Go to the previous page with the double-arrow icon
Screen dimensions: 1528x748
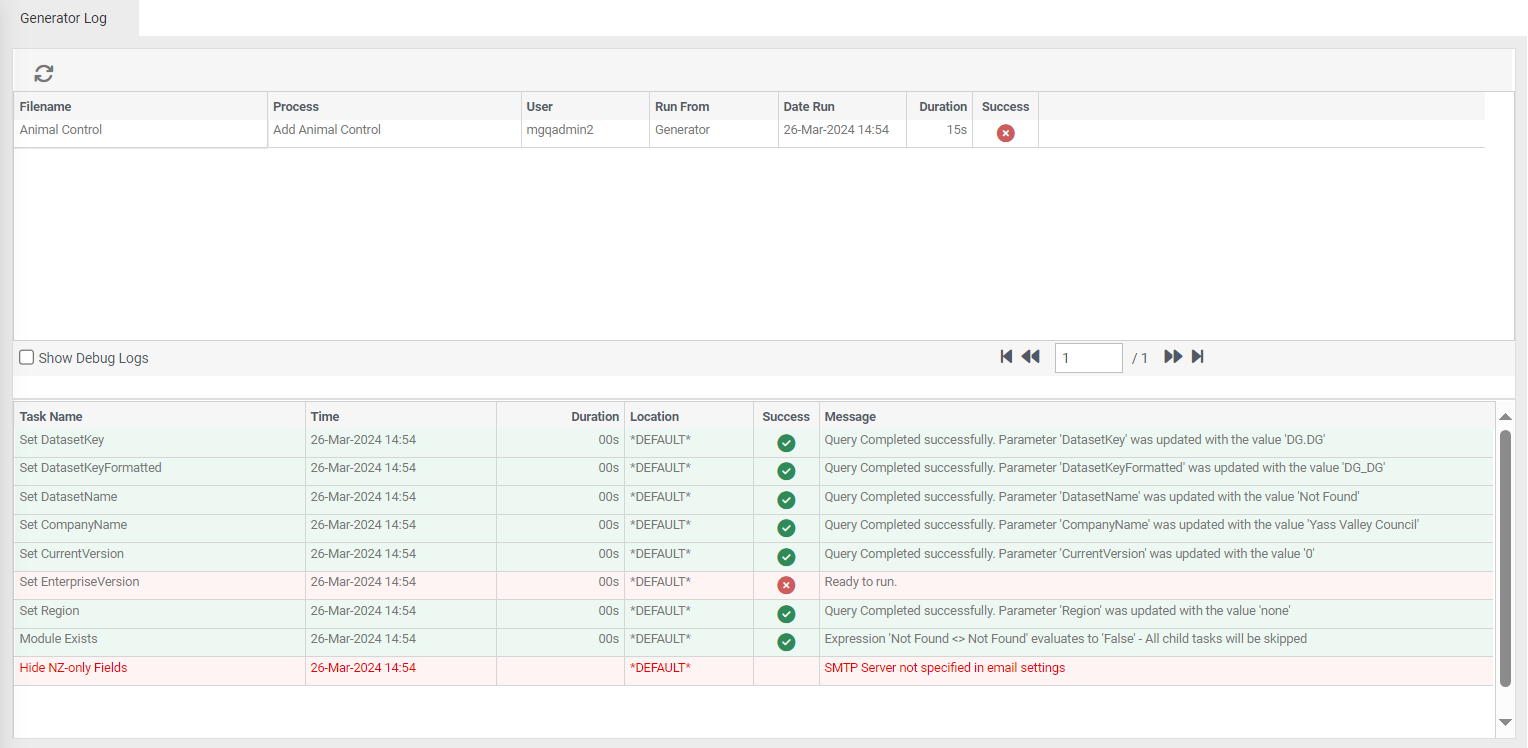pos(1030,356)
